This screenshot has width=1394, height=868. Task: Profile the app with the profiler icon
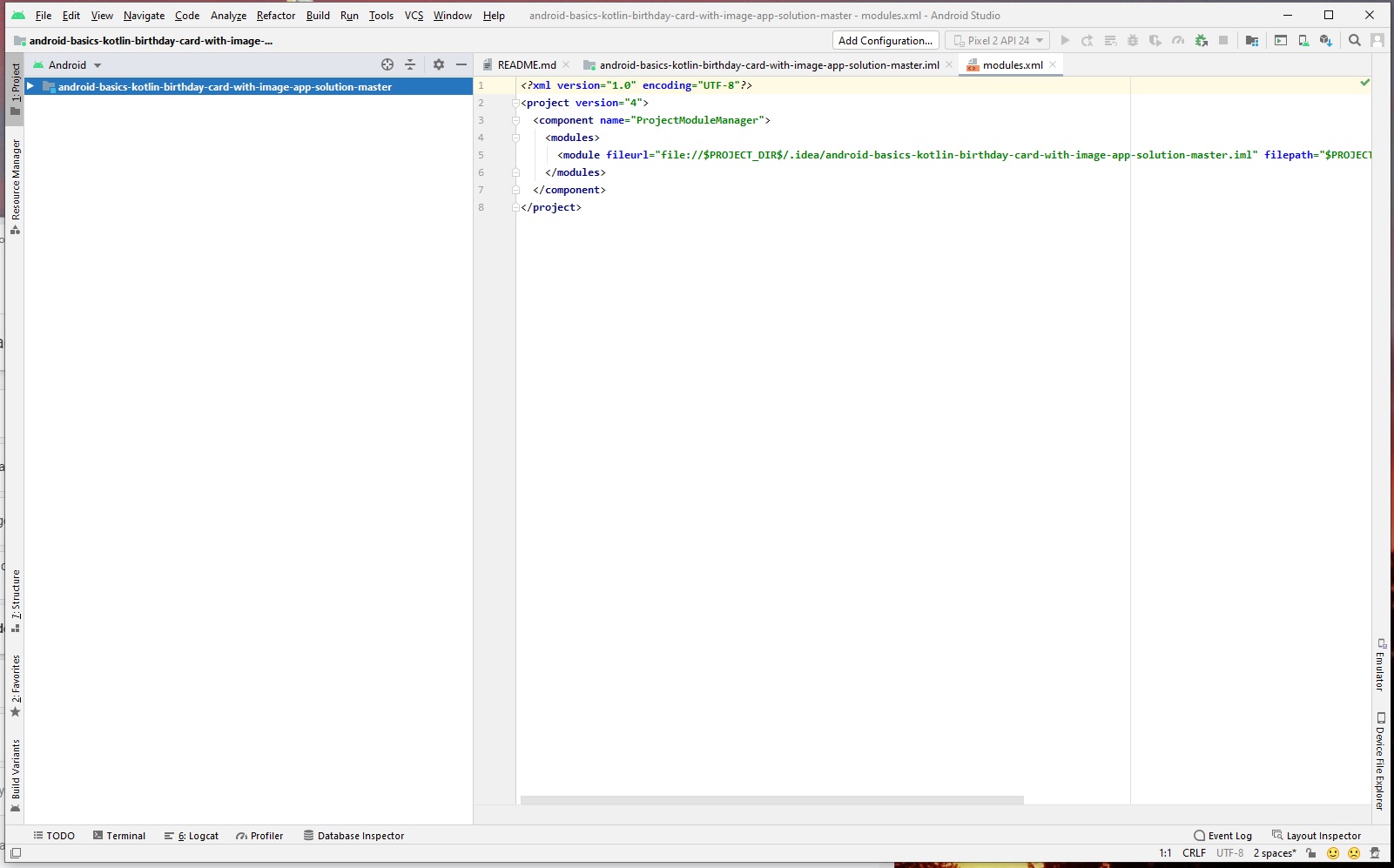1179,41
